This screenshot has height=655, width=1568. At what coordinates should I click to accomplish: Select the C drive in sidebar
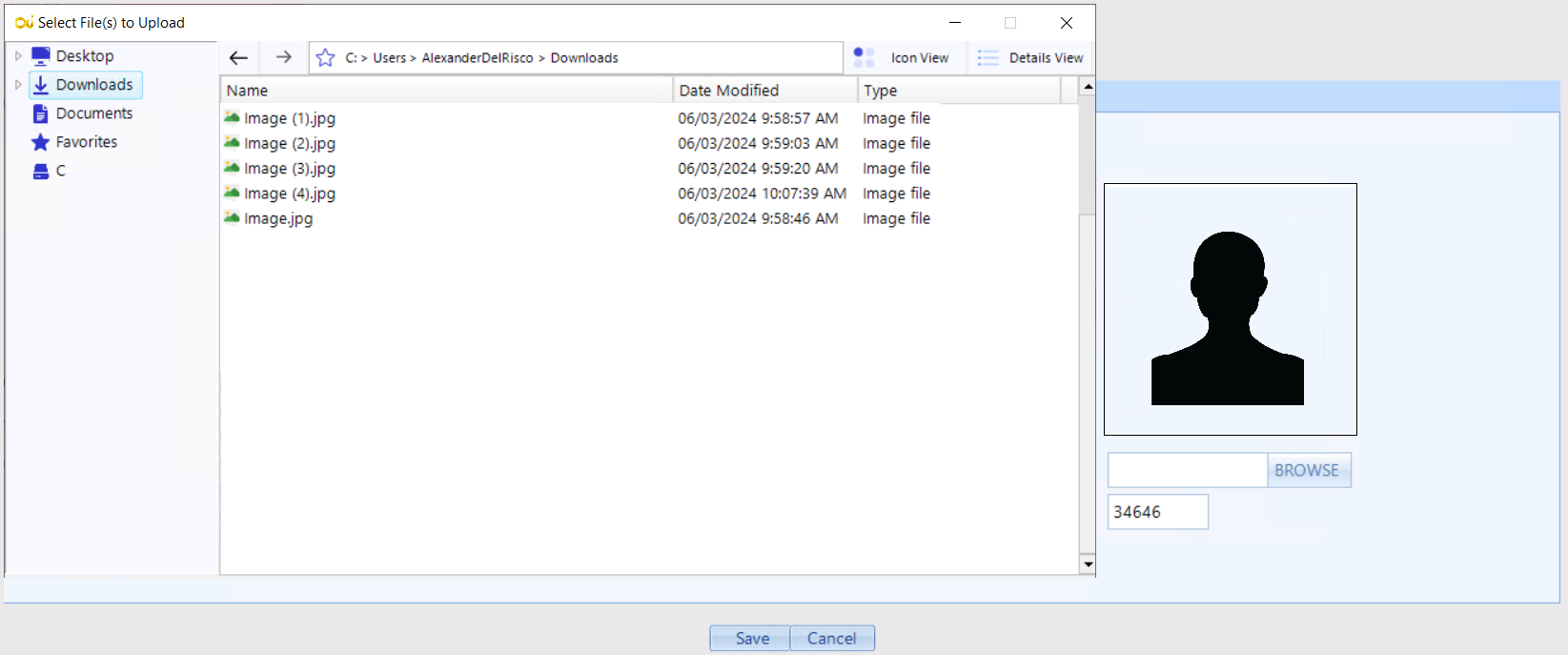coord(60,171)
